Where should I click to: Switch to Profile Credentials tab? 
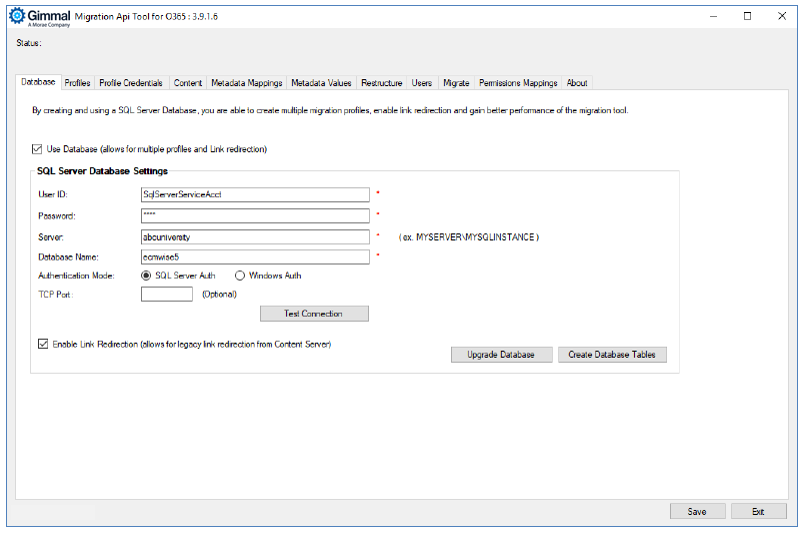click(131, 83)
